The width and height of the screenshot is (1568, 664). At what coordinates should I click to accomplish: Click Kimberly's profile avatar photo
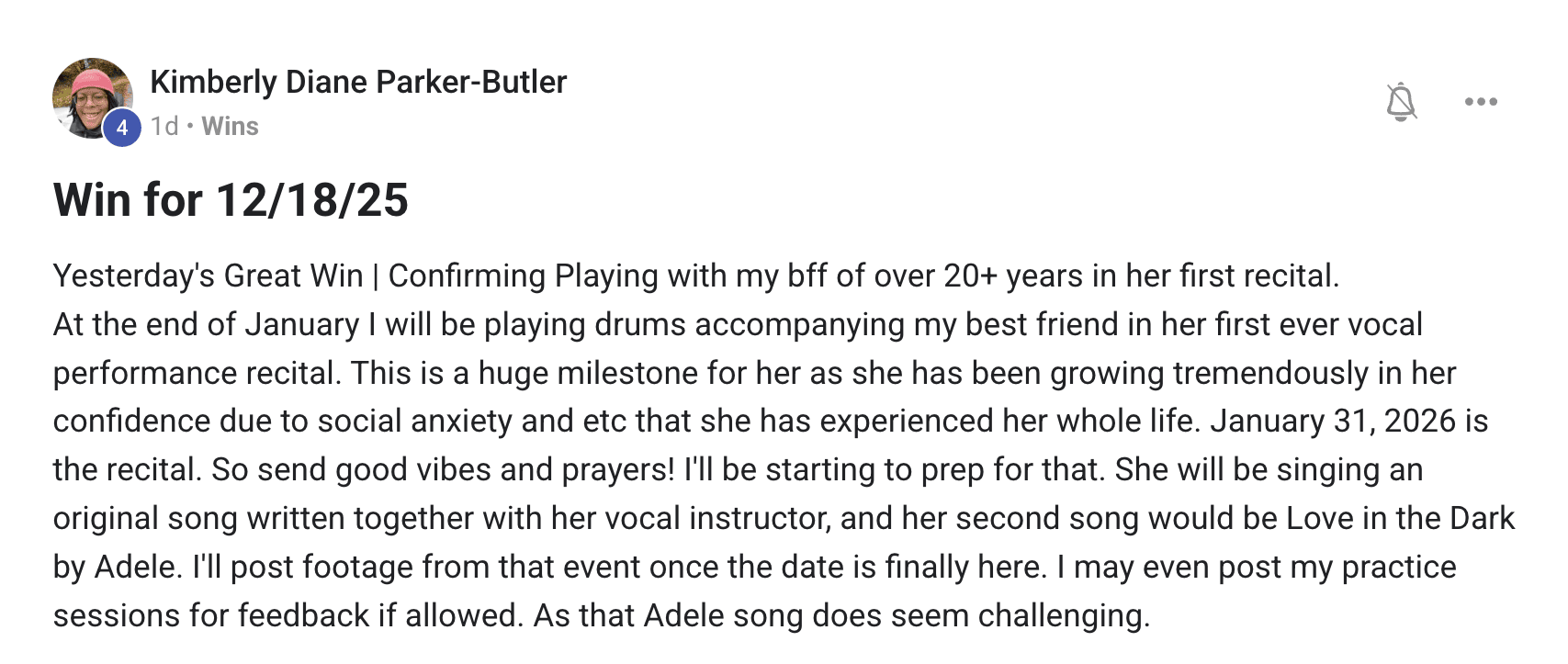click(90, 96)
